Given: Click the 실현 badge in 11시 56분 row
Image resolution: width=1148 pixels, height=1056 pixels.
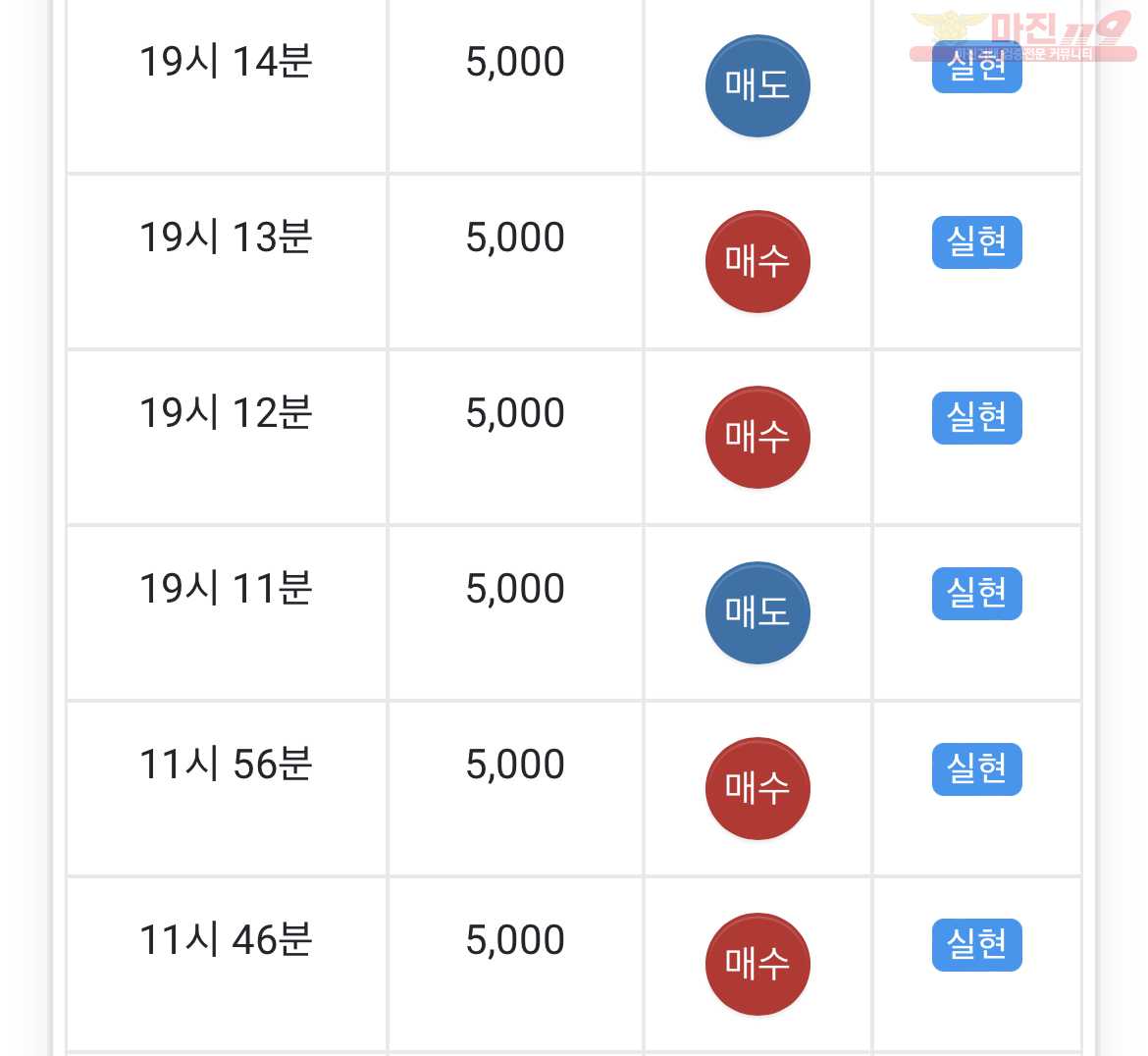Looking at the screenshot, I should point(976,769).
